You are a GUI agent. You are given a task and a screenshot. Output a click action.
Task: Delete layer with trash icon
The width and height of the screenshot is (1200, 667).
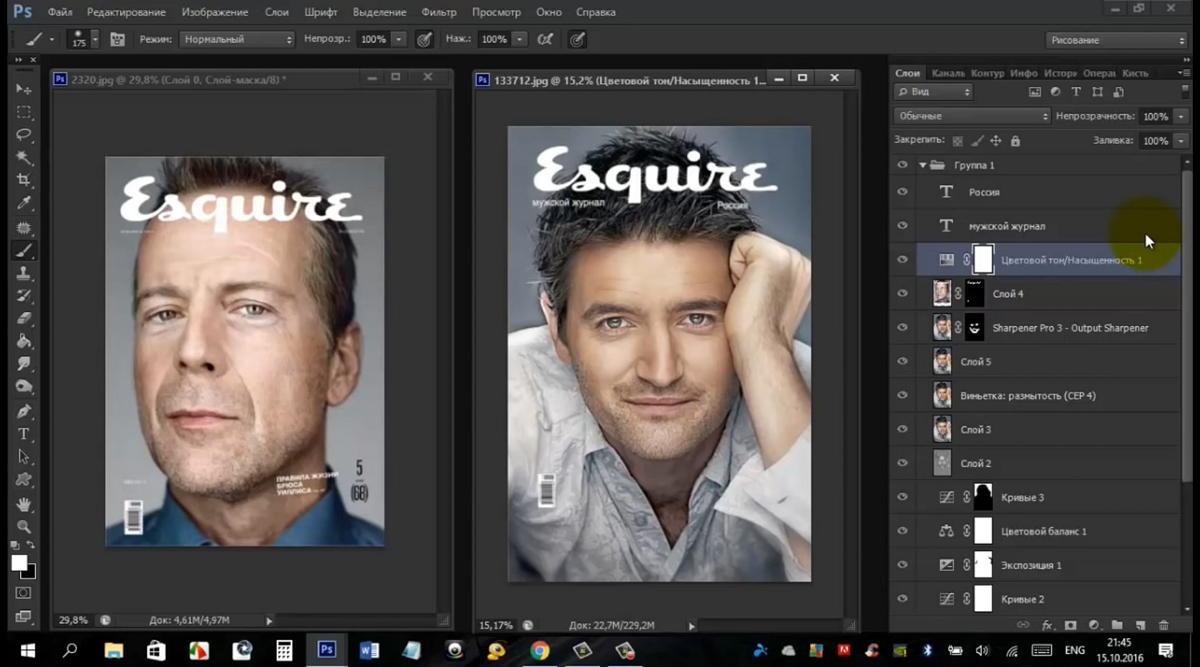[x=1164, y=625]
